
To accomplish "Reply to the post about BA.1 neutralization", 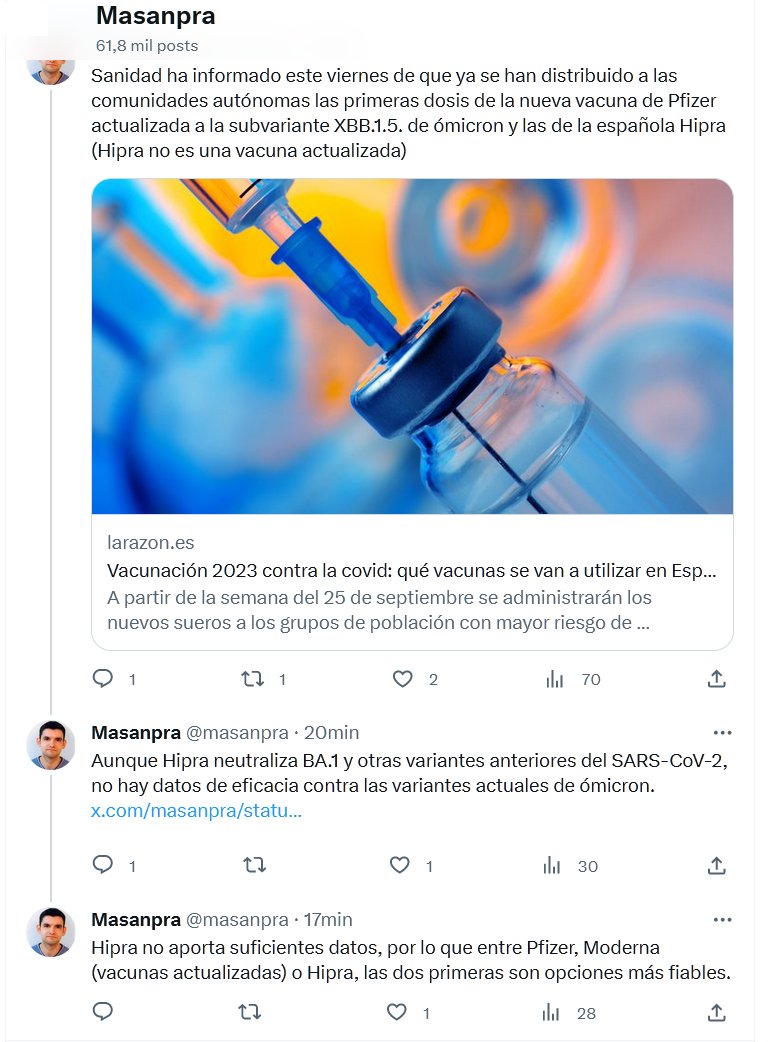I will pyautogui.click(x=103, y=865).
